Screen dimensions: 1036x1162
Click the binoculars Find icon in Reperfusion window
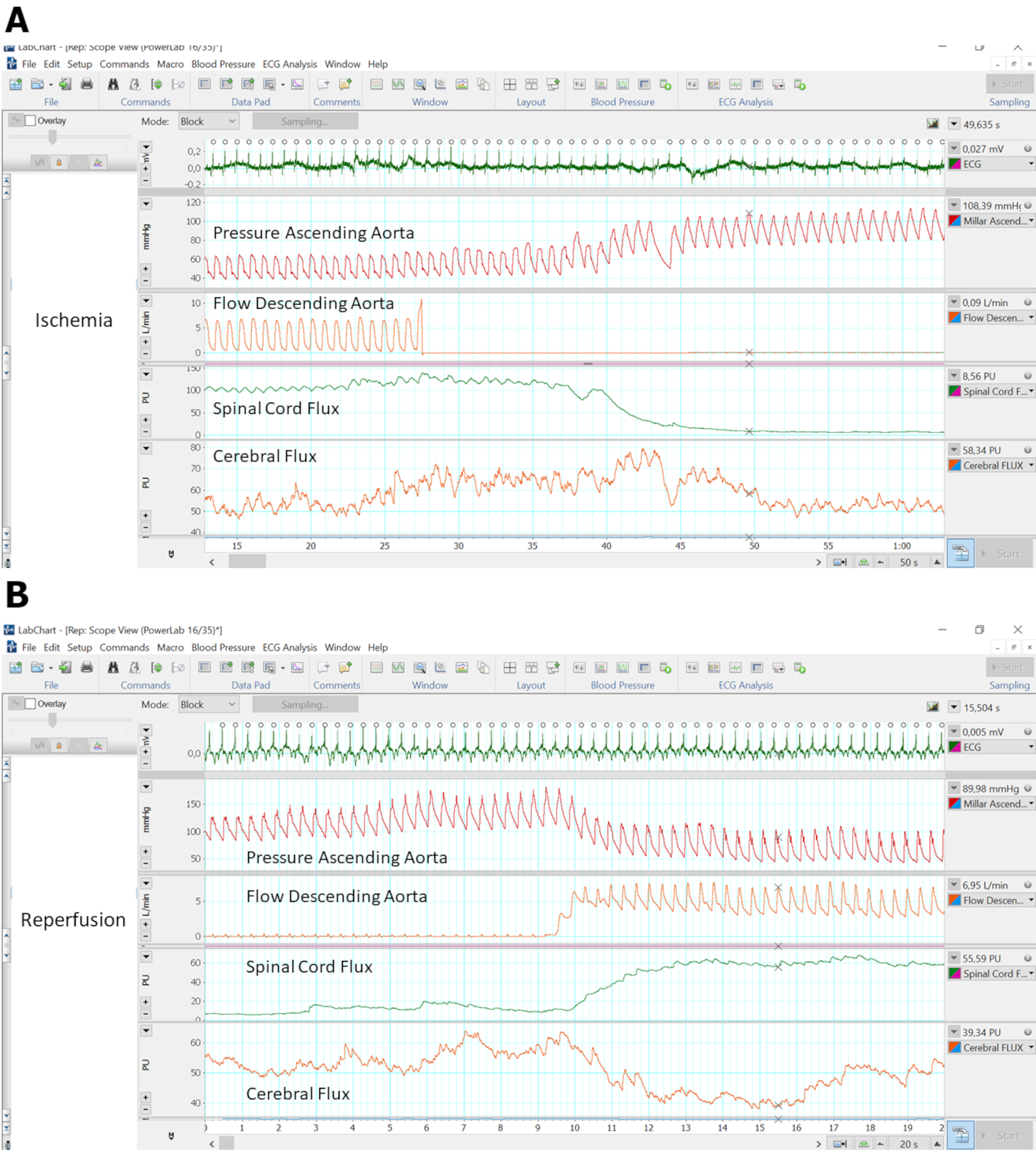point(113,667)
